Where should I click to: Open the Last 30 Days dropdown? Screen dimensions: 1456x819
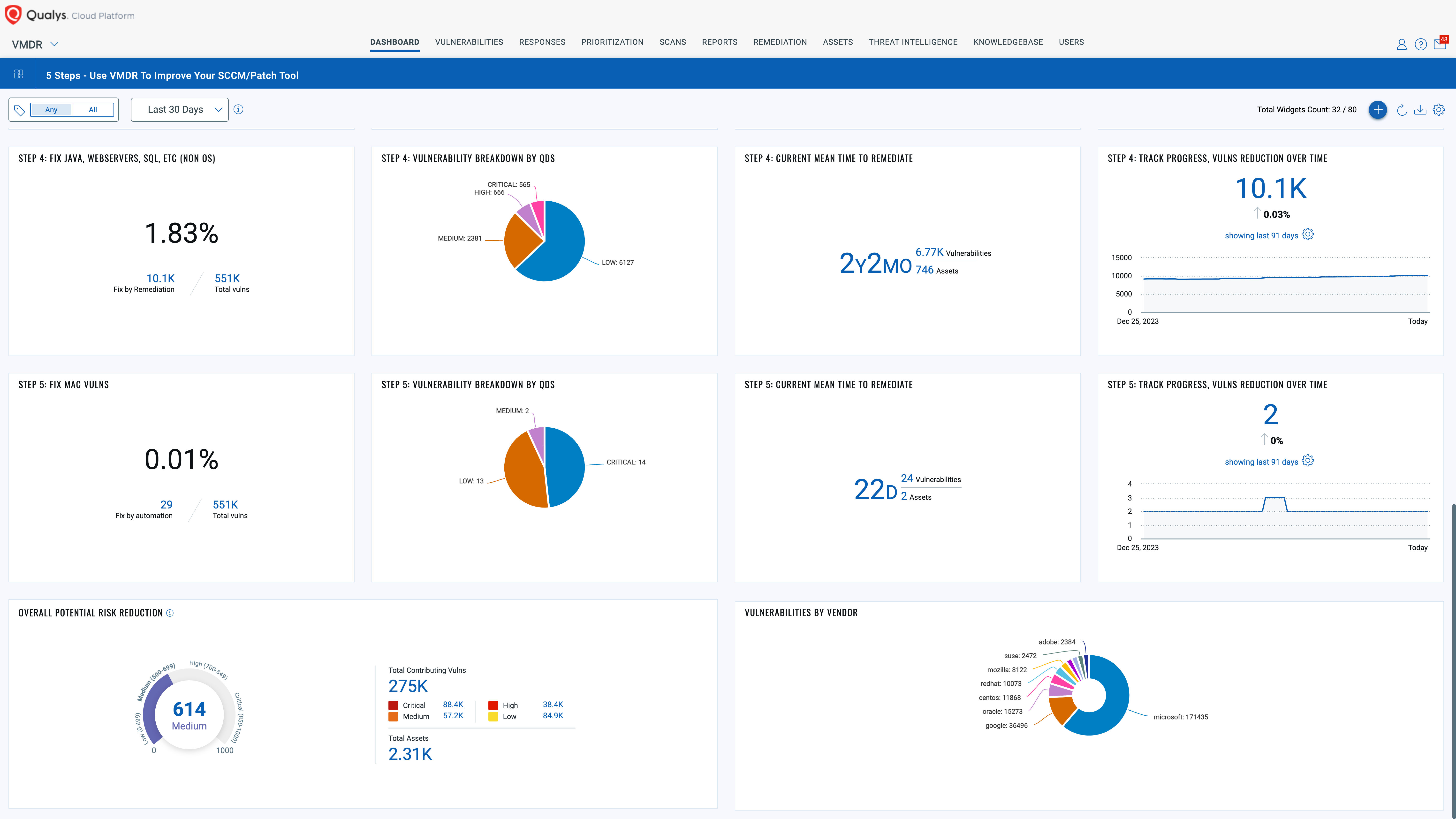(x=180, y=110)
